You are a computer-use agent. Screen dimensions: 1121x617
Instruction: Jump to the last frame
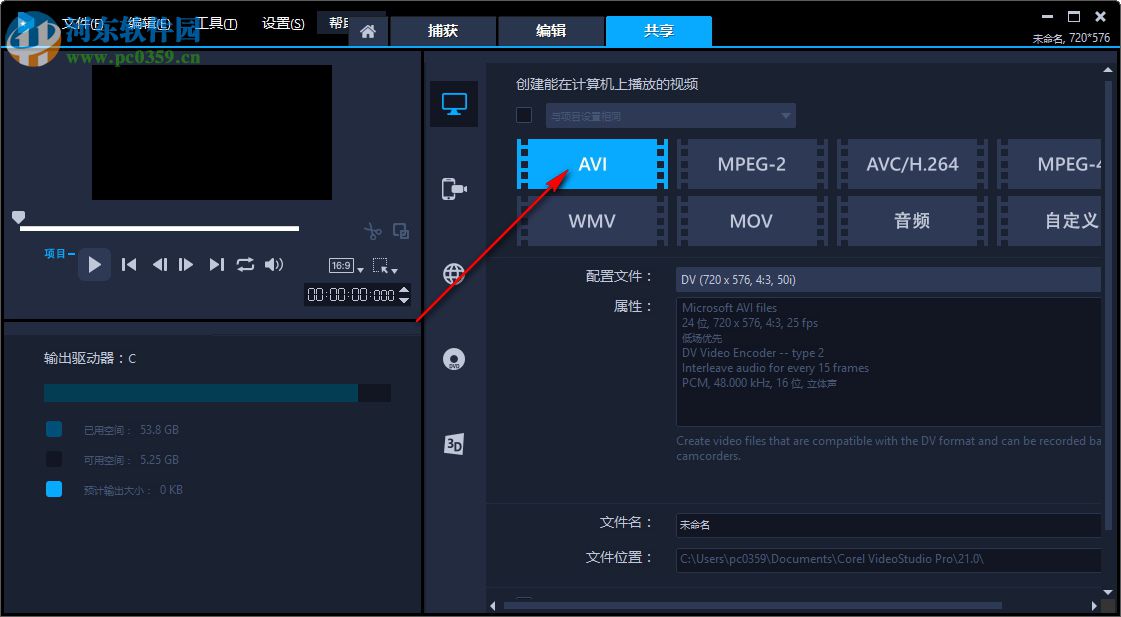click(216, 264)
